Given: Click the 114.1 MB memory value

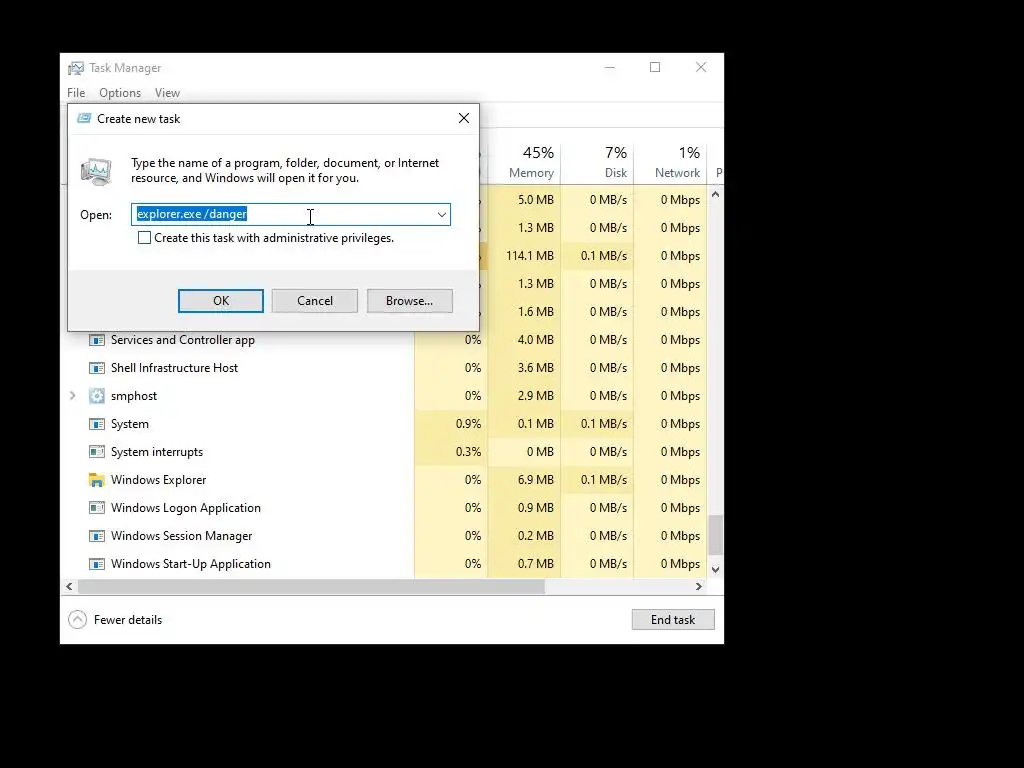Looking at the screenshot, I should pyautogui.click(x=530, y=255).
